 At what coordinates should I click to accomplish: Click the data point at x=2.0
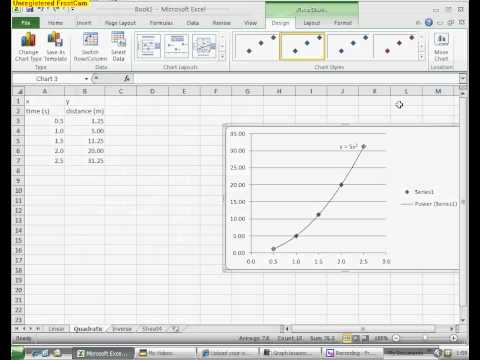click(x=341, y=185)
